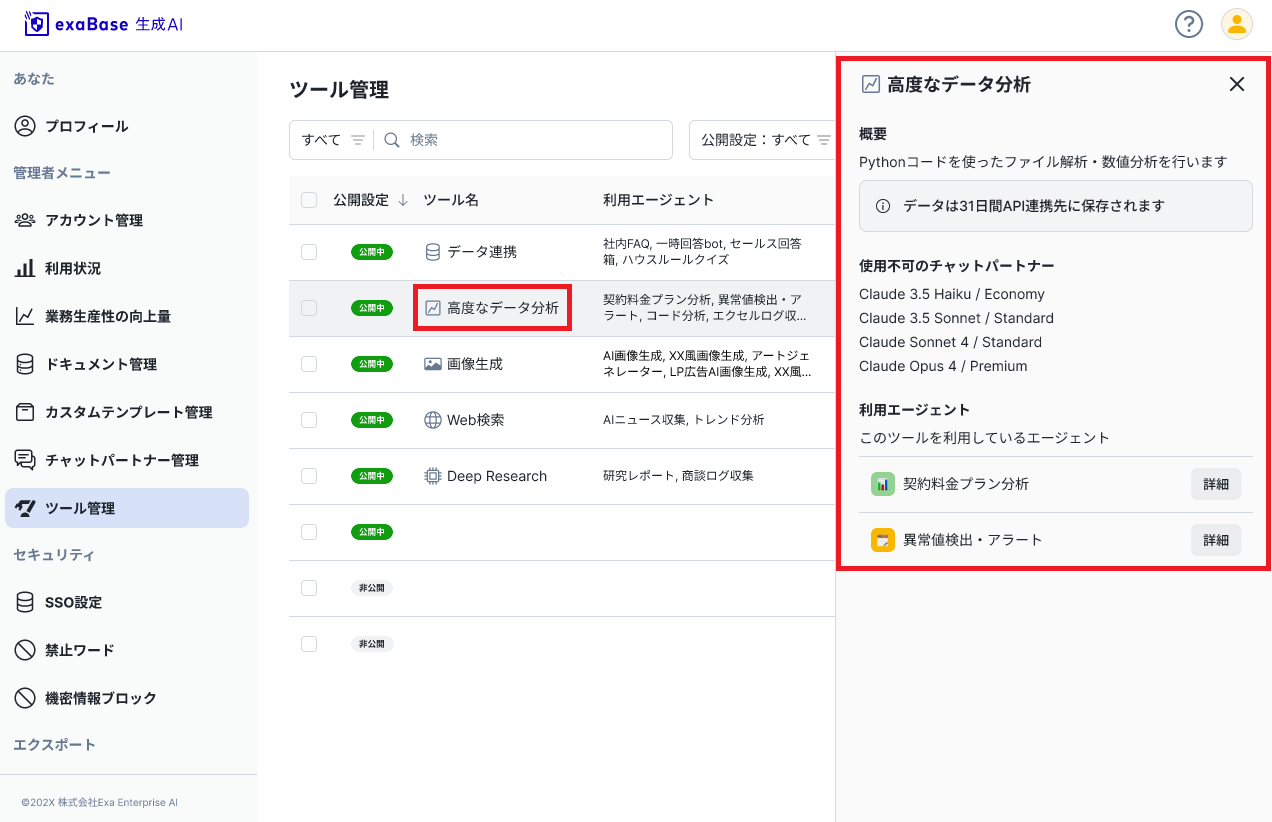
Task: Check the empty-name 公開中 row checkbox
Action: (309, 532)
